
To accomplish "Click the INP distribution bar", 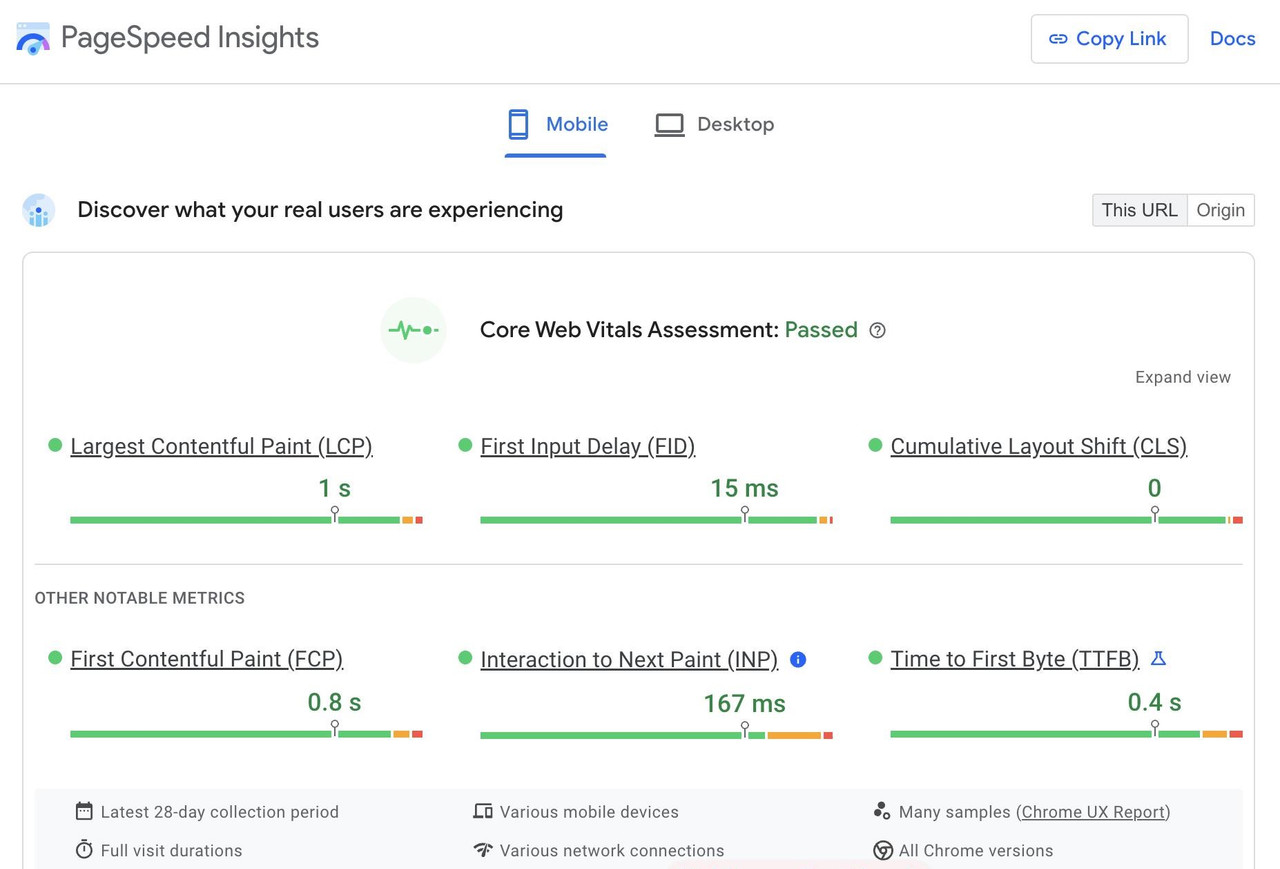I will [656, 735].
